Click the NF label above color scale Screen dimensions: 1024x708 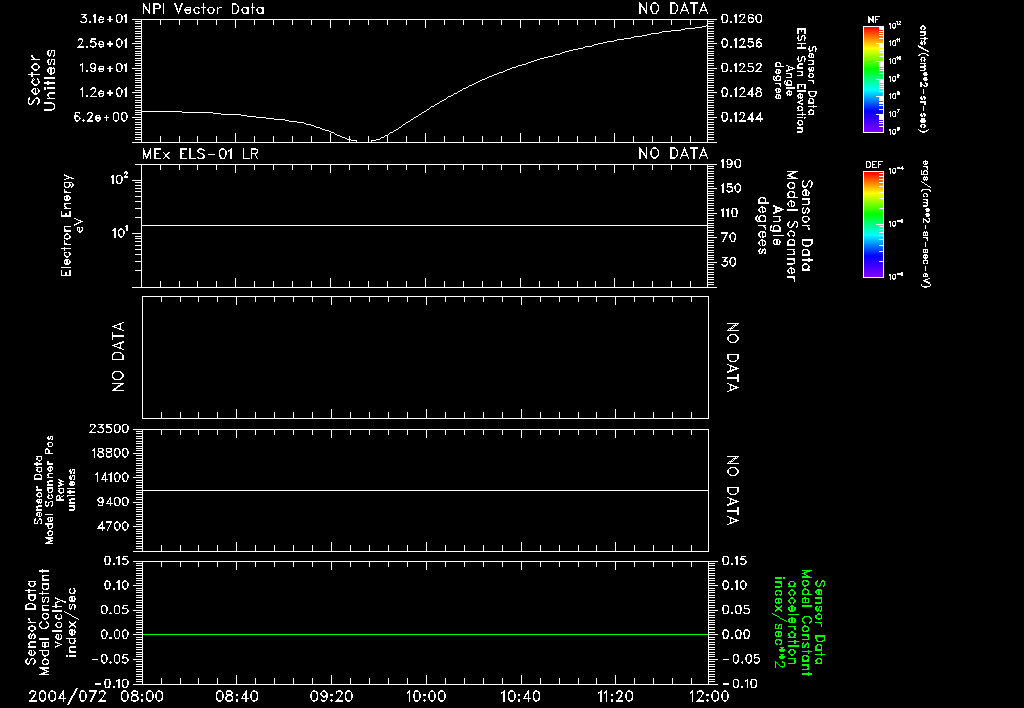873,20
